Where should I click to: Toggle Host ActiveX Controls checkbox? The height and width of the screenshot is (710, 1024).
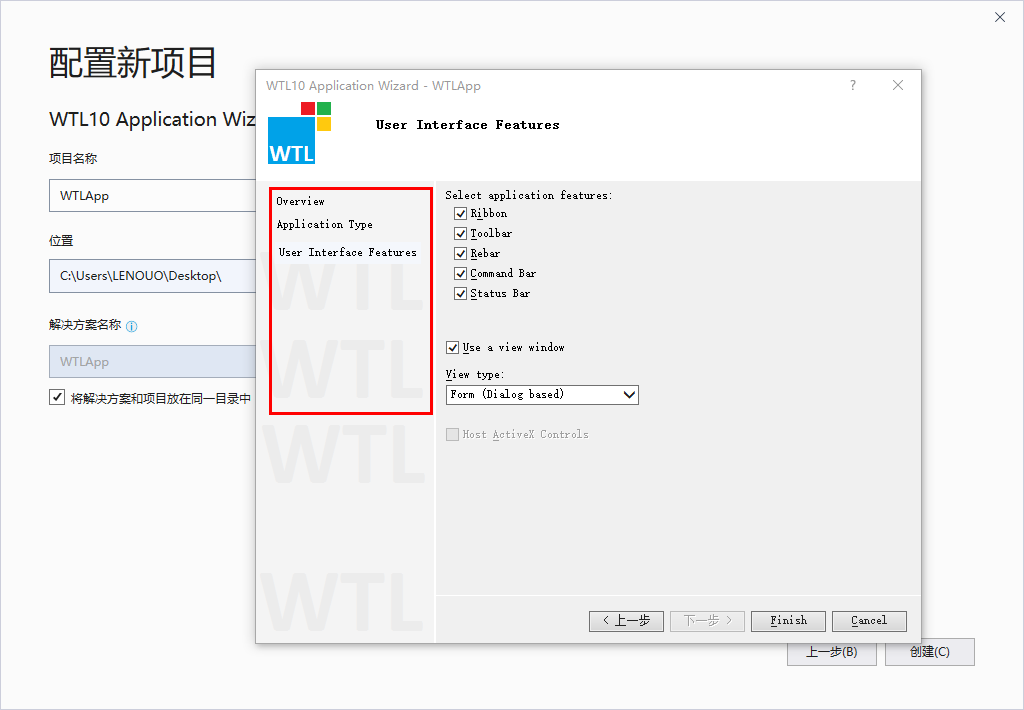pos(453,434)
